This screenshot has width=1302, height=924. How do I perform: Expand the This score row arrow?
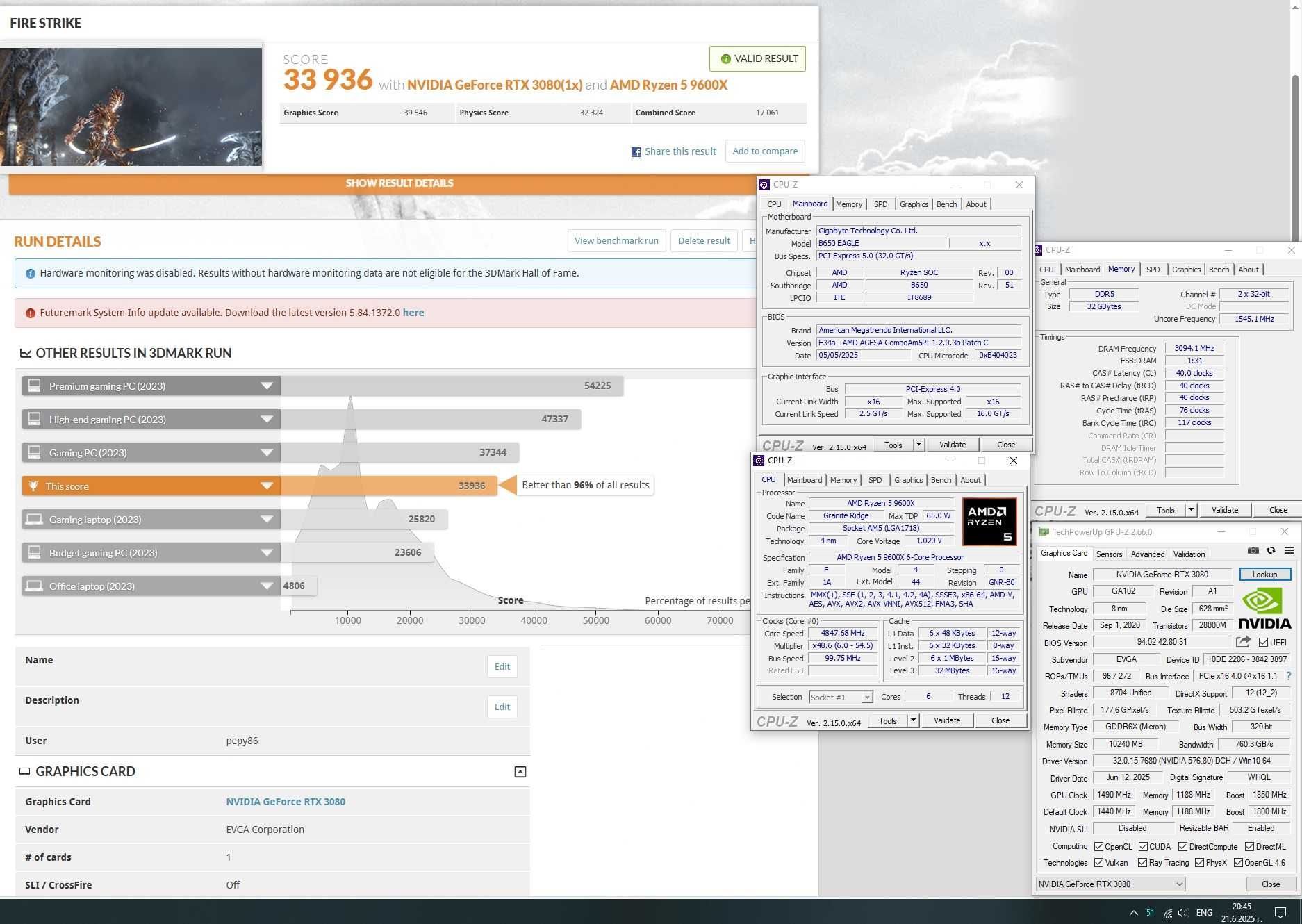(x=267, y=486)
